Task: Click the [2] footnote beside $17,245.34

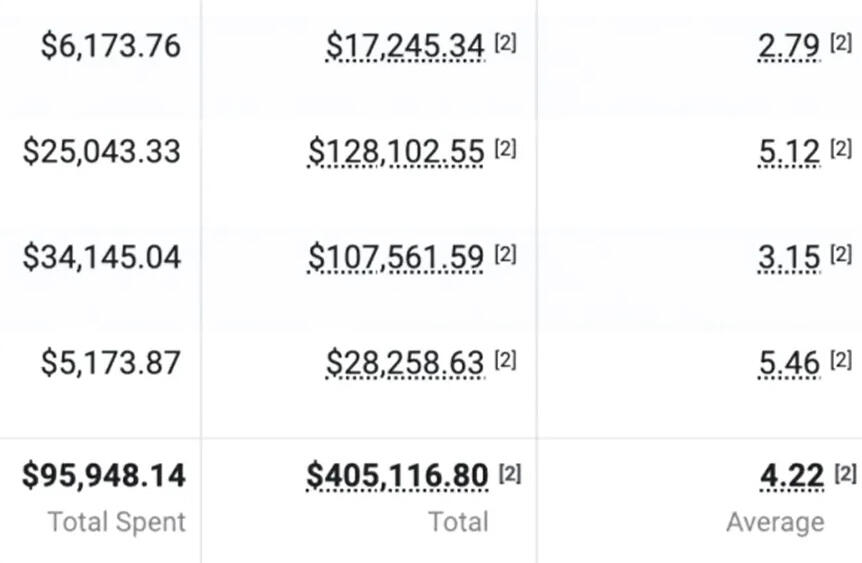Action: coord(505,43)
